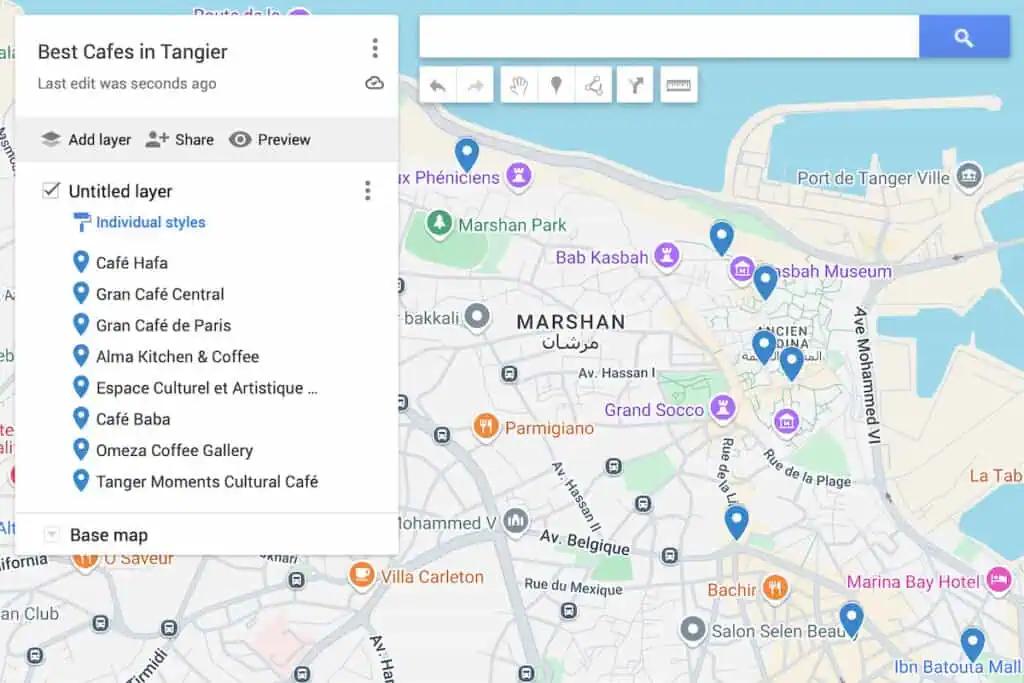Click Share button
This screenshot has width=1024, height=683.
point(180,140)
